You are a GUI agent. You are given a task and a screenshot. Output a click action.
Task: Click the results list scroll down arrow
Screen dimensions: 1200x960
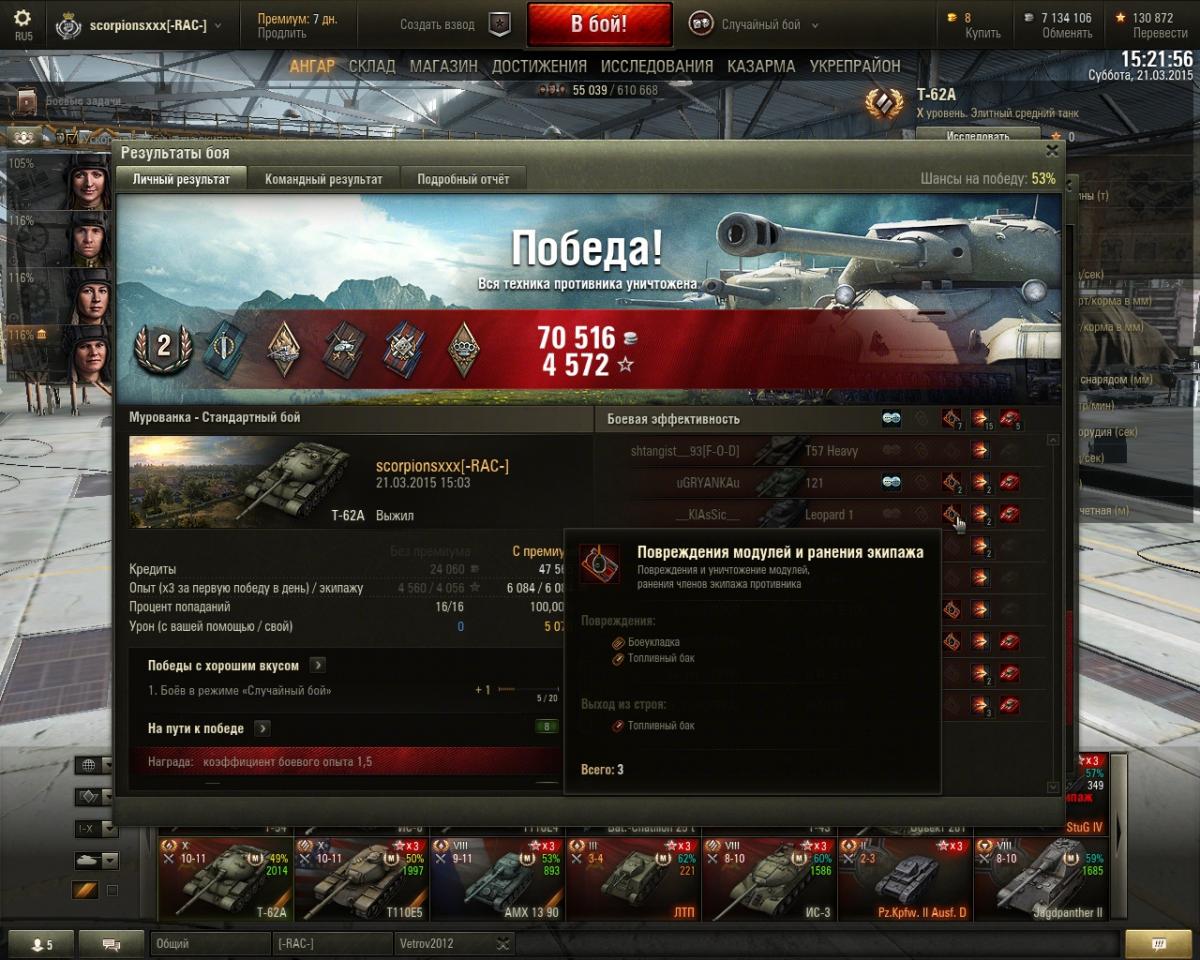coord(1052,787)
